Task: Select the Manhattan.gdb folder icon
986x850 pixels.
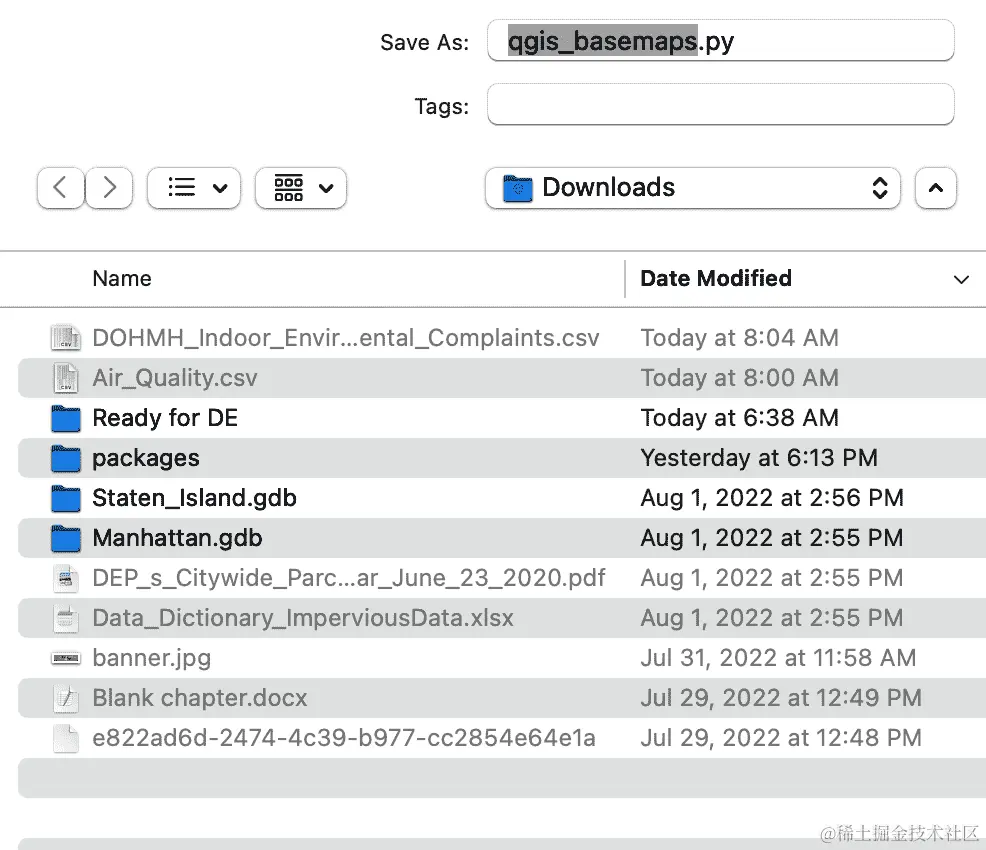Action: pos(66,539)
